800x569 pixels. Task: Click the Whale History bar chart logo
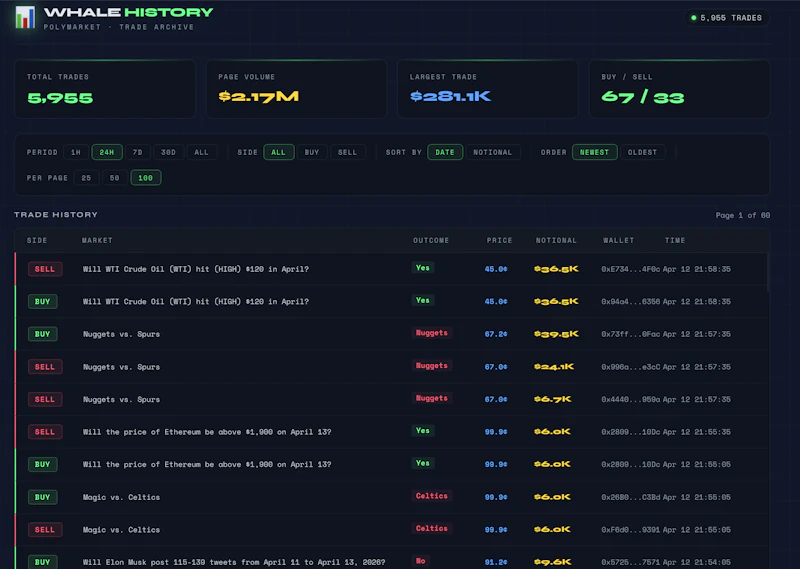25,17
